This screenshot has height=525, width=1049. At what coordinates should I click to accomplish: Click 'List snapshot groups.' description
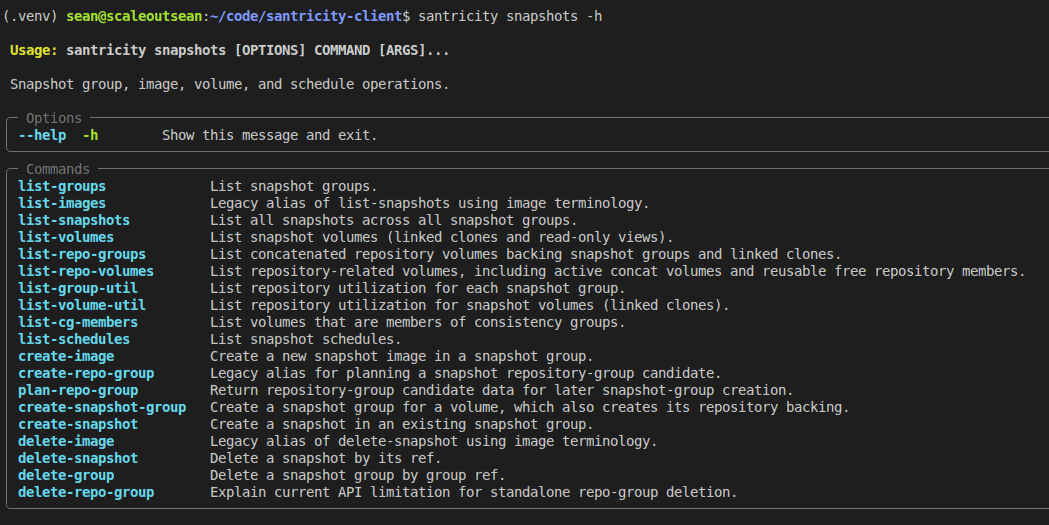[294, 187]
